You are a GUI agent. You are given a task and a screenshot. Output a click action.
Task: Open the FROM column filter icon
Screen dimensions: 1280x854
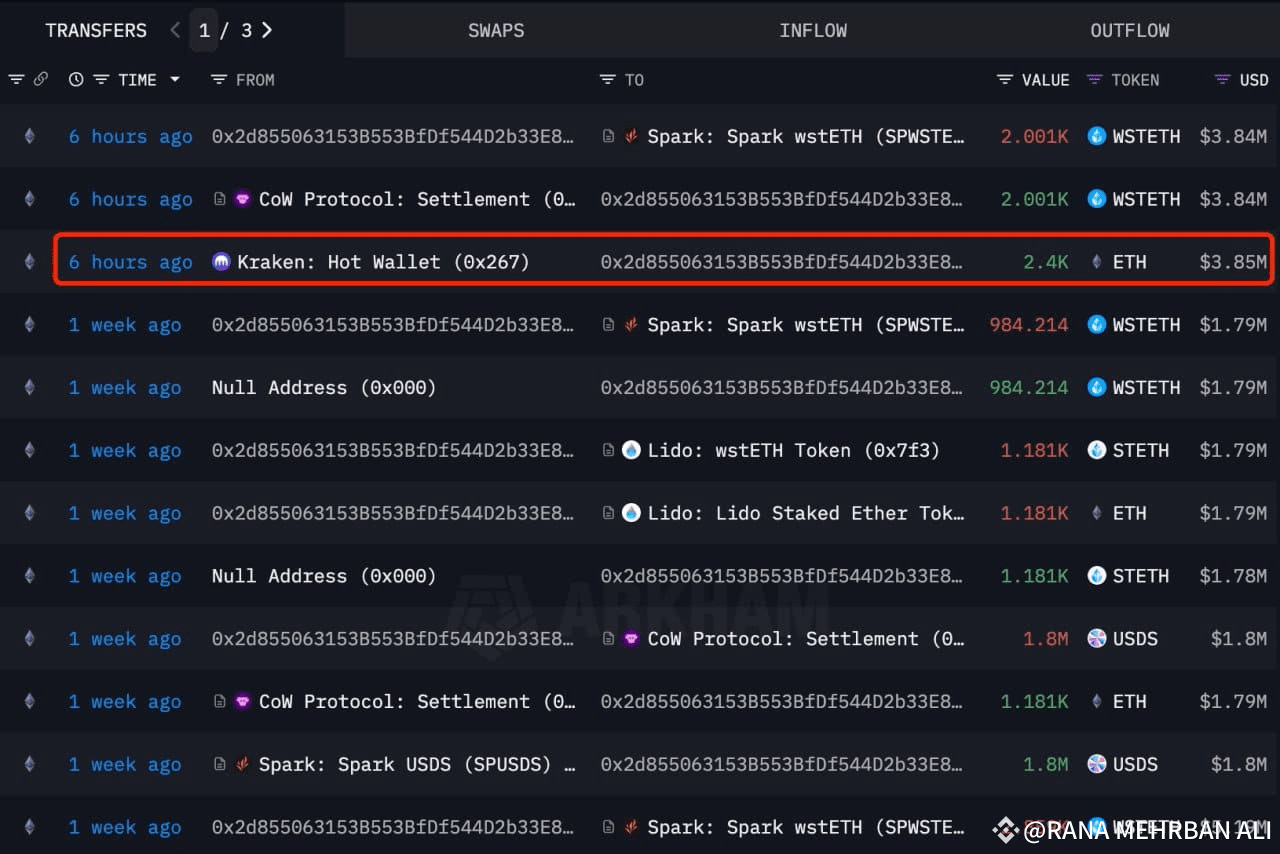click(219, 79)
